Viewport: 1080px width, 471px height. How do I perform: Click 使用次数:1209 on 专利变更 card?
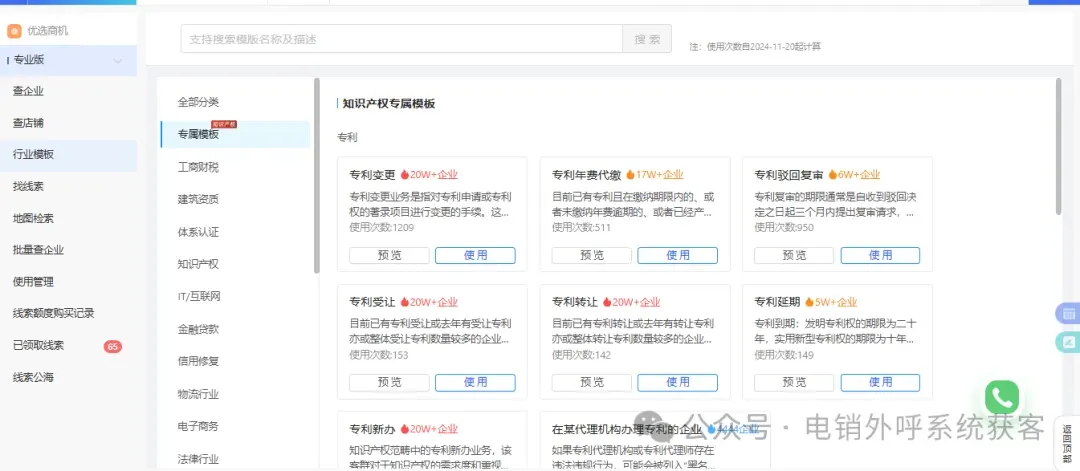pyautogui.click(x=382, y=228)
